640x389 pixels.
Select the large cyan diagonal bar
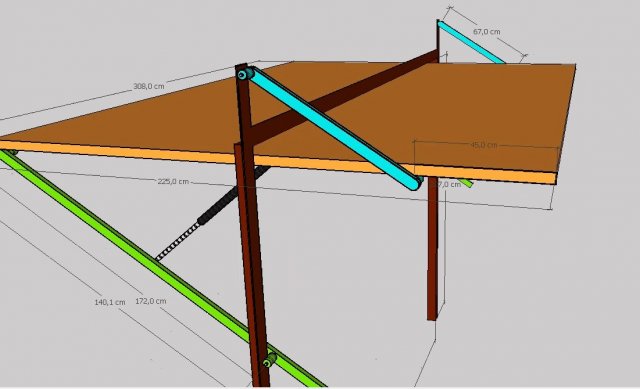(x=333, y=128)
